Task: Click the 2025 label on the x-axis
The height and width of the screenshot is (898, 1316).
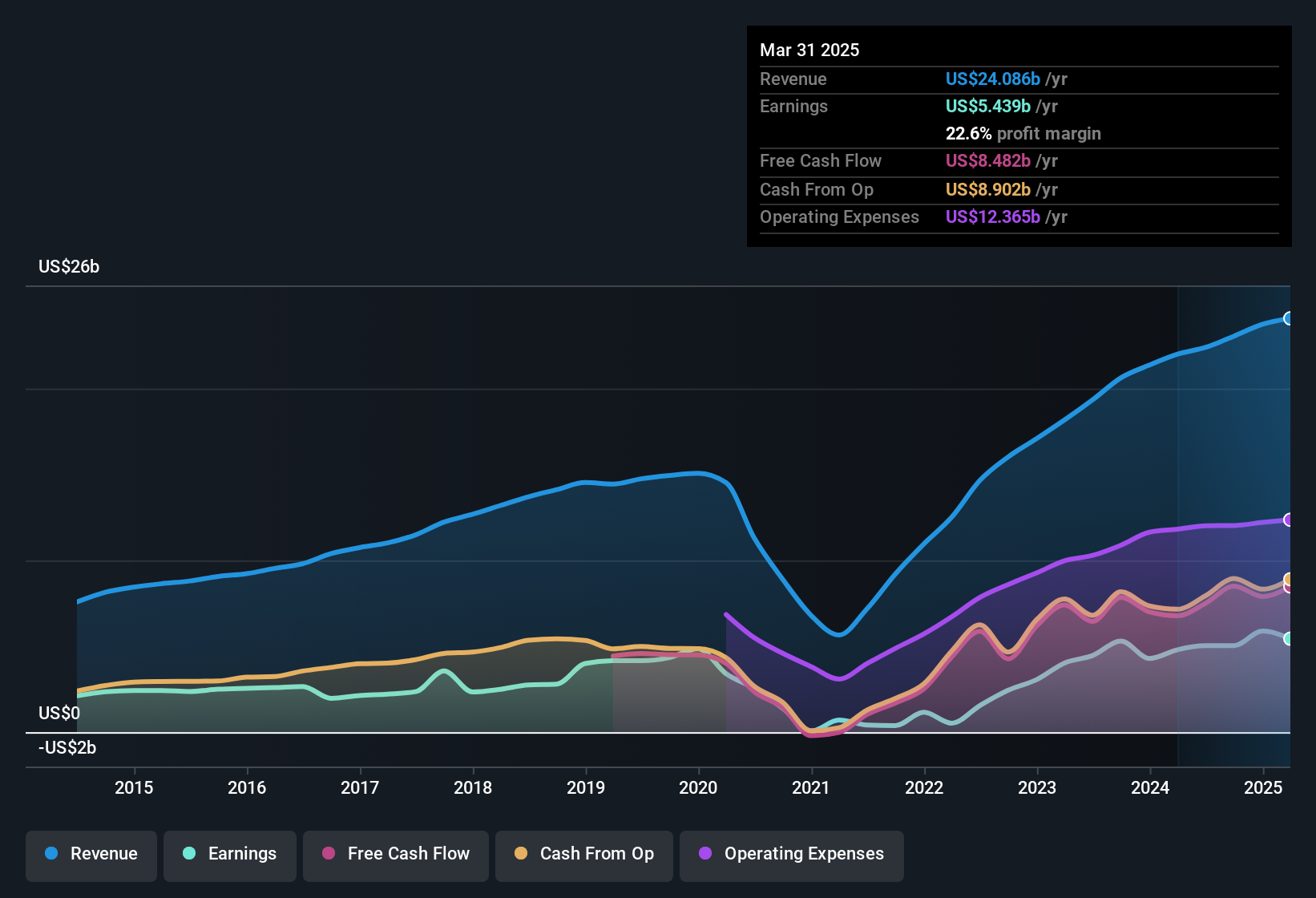Action: pyautogui.click(x=1264, y=788)
